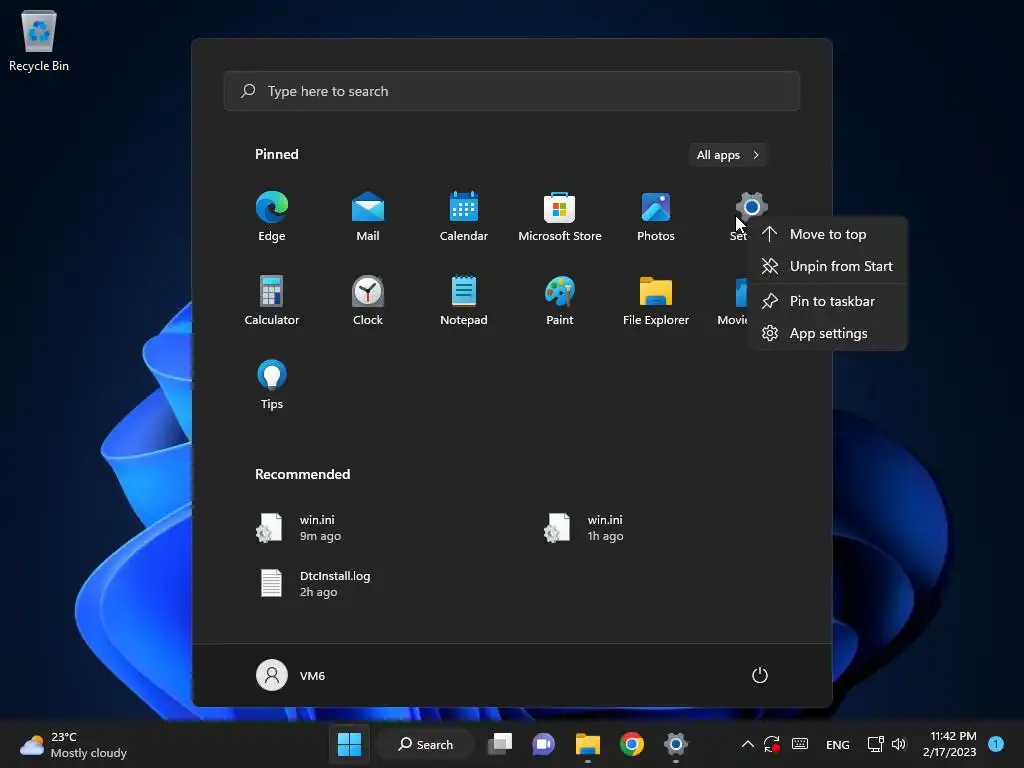The width and height of the screenshot is (1024, 768).
Task: Launch Teams Chat from taskbar
Action: click(543, 744)
